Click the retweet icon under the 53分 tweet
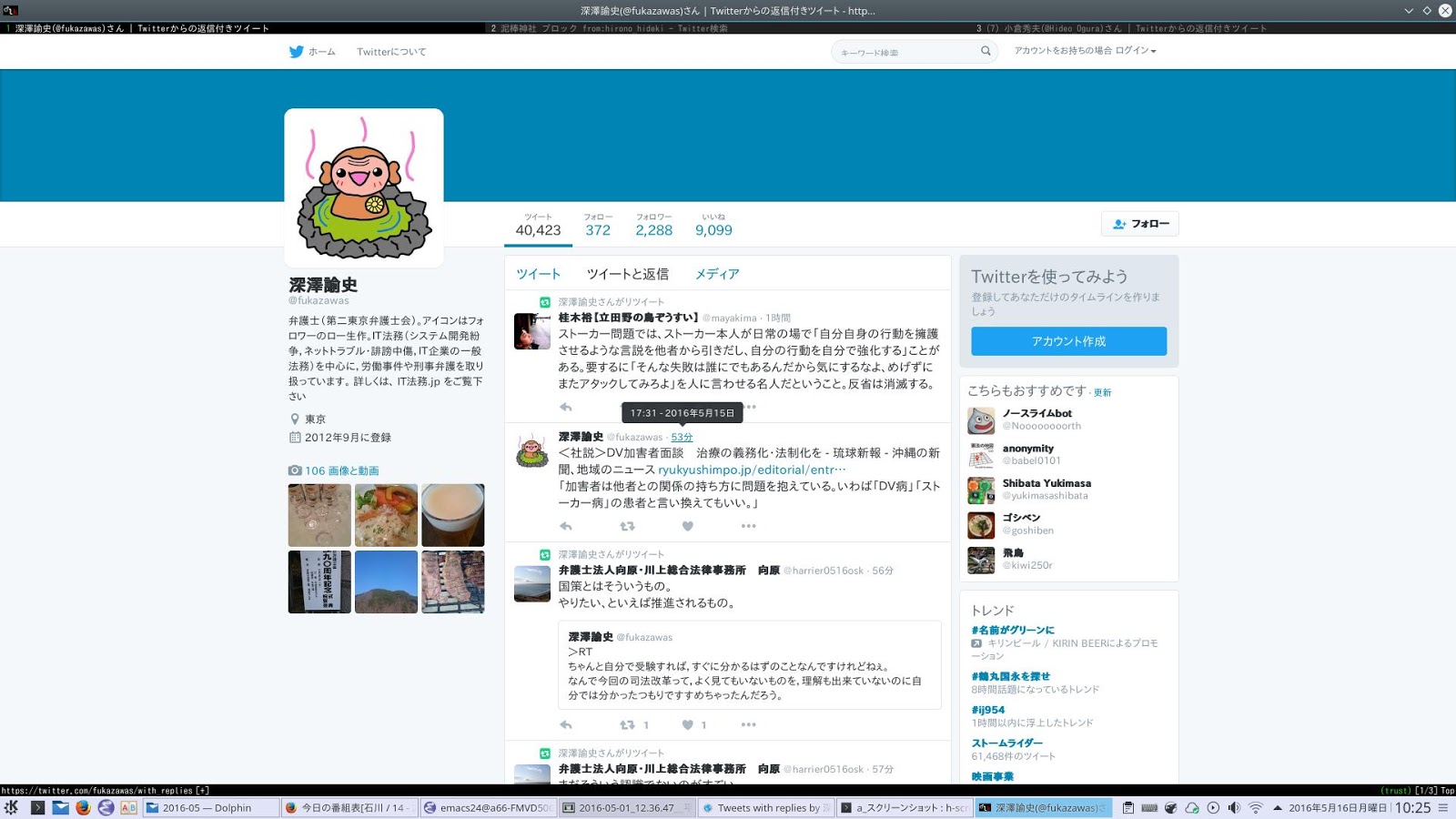The height and width of the screenshot is (819, 1456). tap(627, 526)
